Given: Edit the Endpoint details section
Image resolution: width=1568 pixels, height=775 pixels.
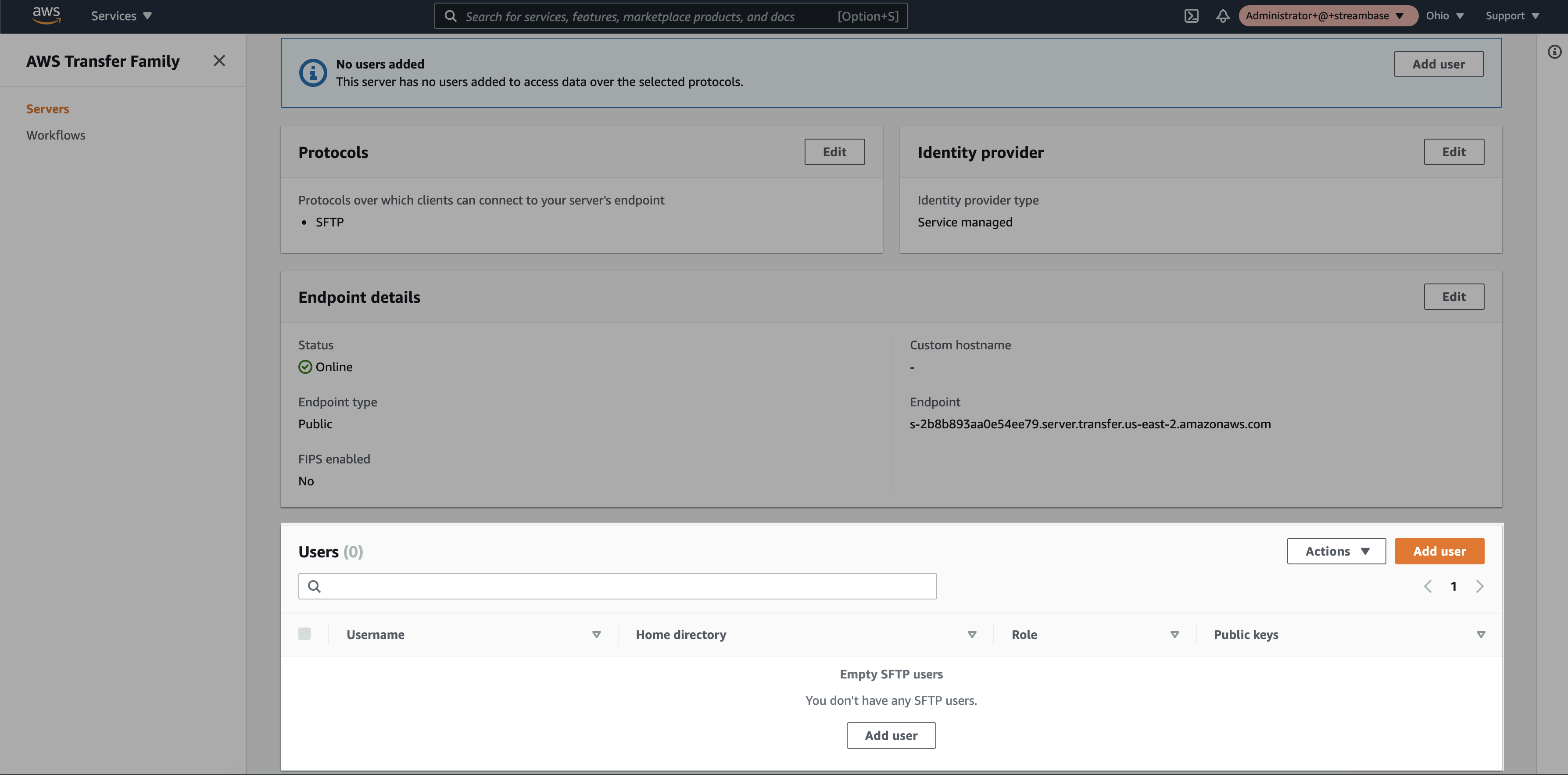Looking at the screenshot, I should coord(1453,297).
